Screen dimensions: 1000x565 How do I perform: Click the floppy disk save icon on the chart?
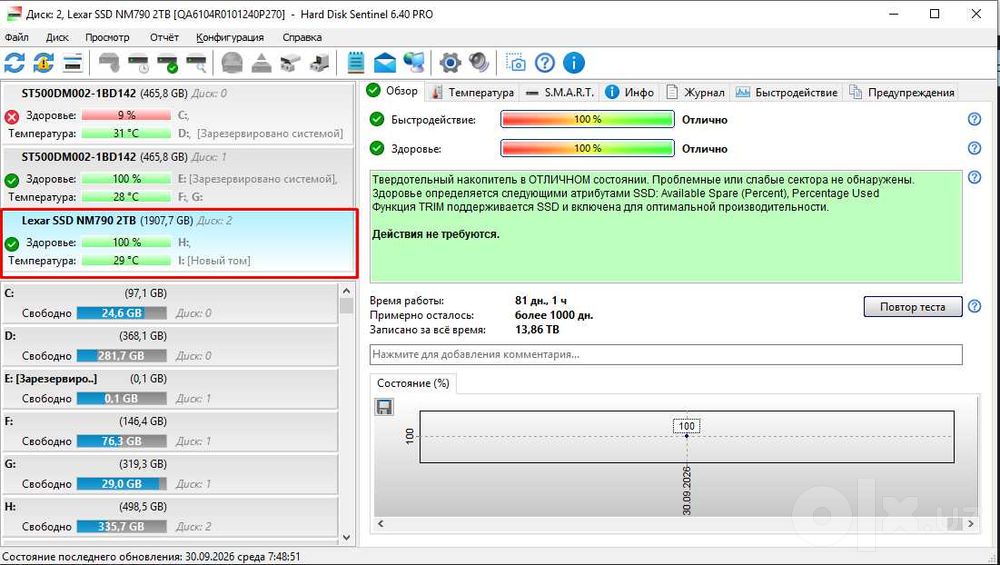385,407
